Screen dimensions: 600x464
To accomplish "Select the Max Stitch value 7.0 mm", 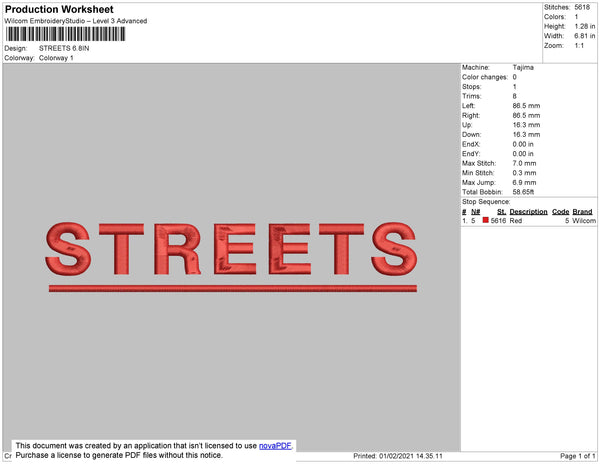I will coord(524,163).
